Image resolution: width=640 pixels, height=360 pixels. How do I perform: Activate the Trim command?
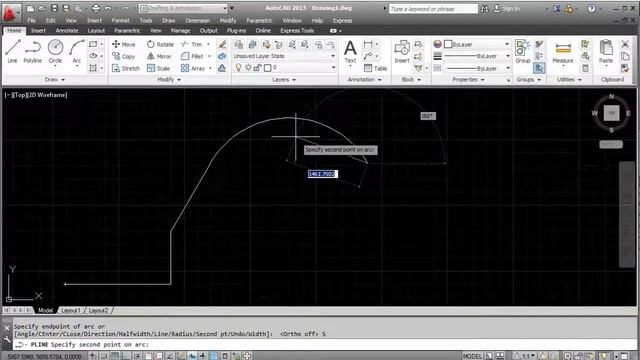192,44
